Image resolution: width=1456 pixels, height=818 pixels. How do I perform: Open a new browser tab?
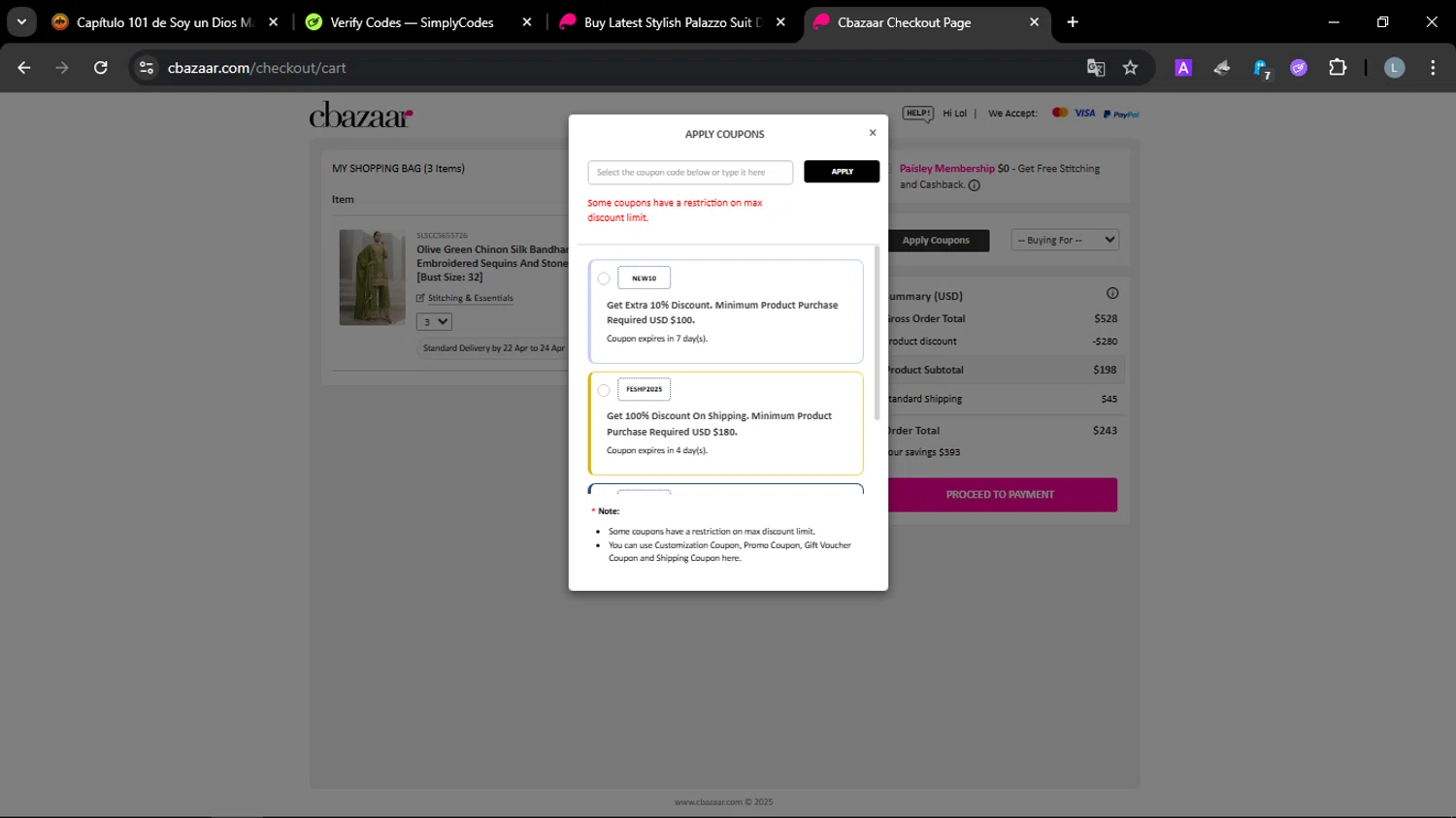pos(1073,21)
